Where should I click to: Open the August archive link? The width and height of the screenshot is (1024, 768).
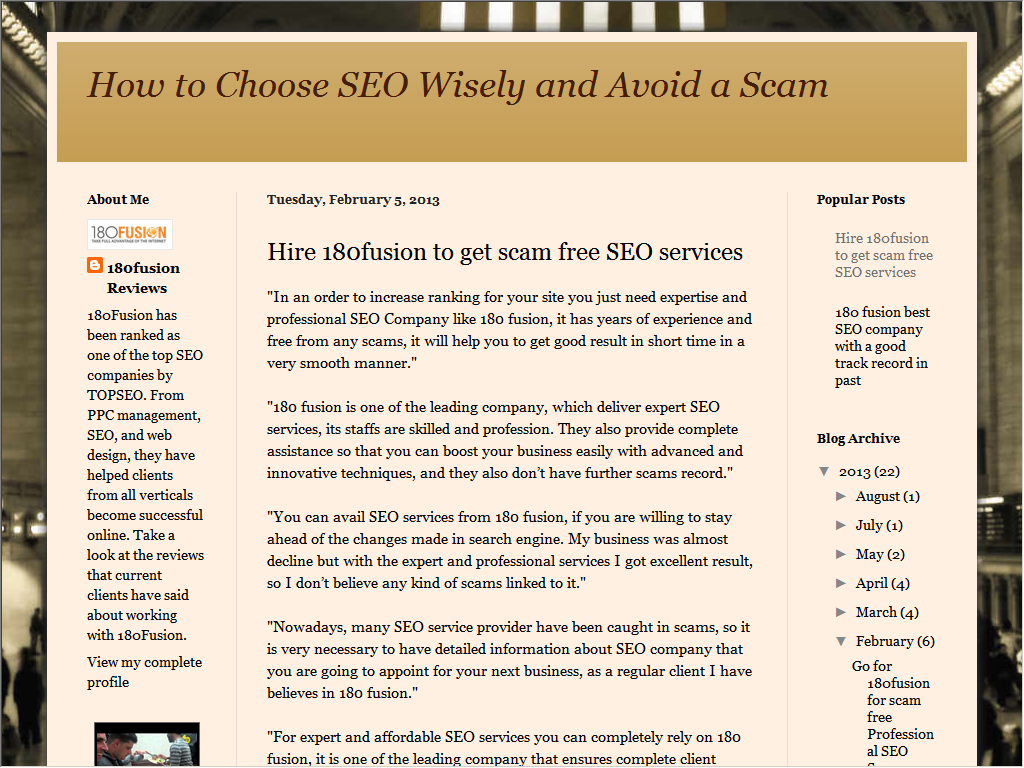tap(878, 496)
